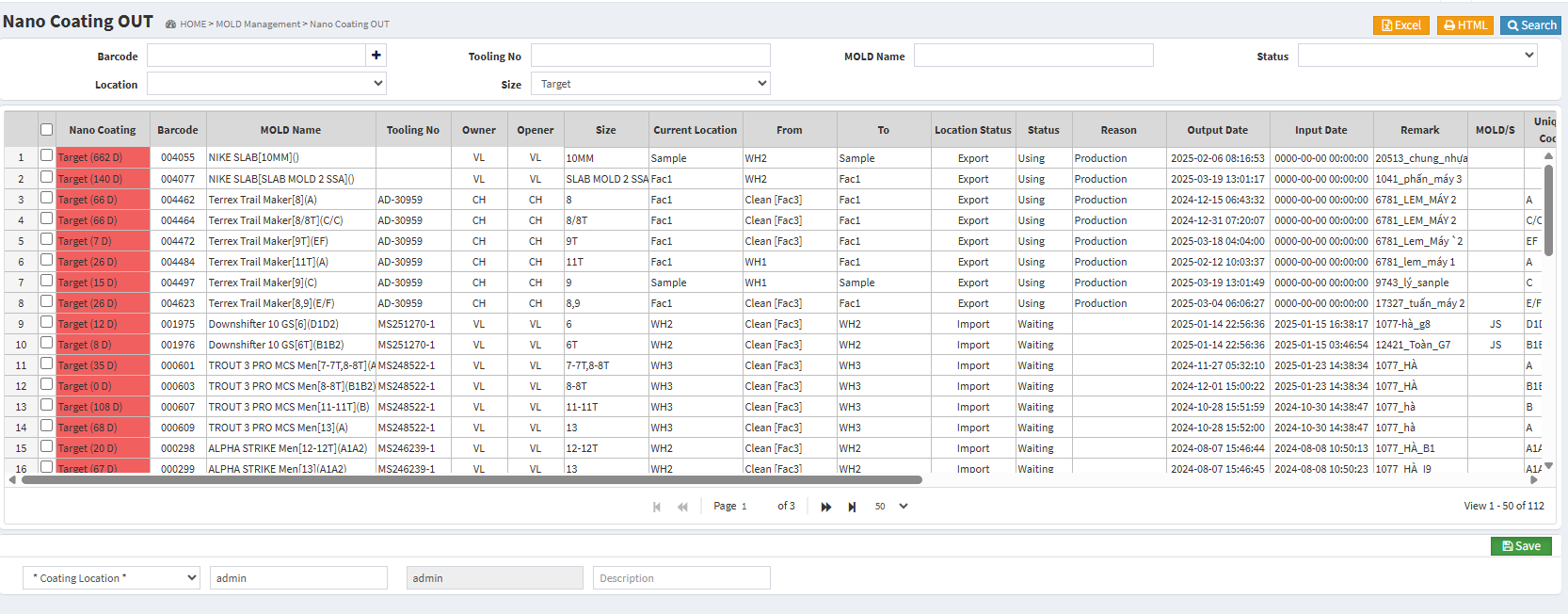Screen dimensions: 1568x614
Task: Open the Location filter dropdown
Action: tap(266, 84)
